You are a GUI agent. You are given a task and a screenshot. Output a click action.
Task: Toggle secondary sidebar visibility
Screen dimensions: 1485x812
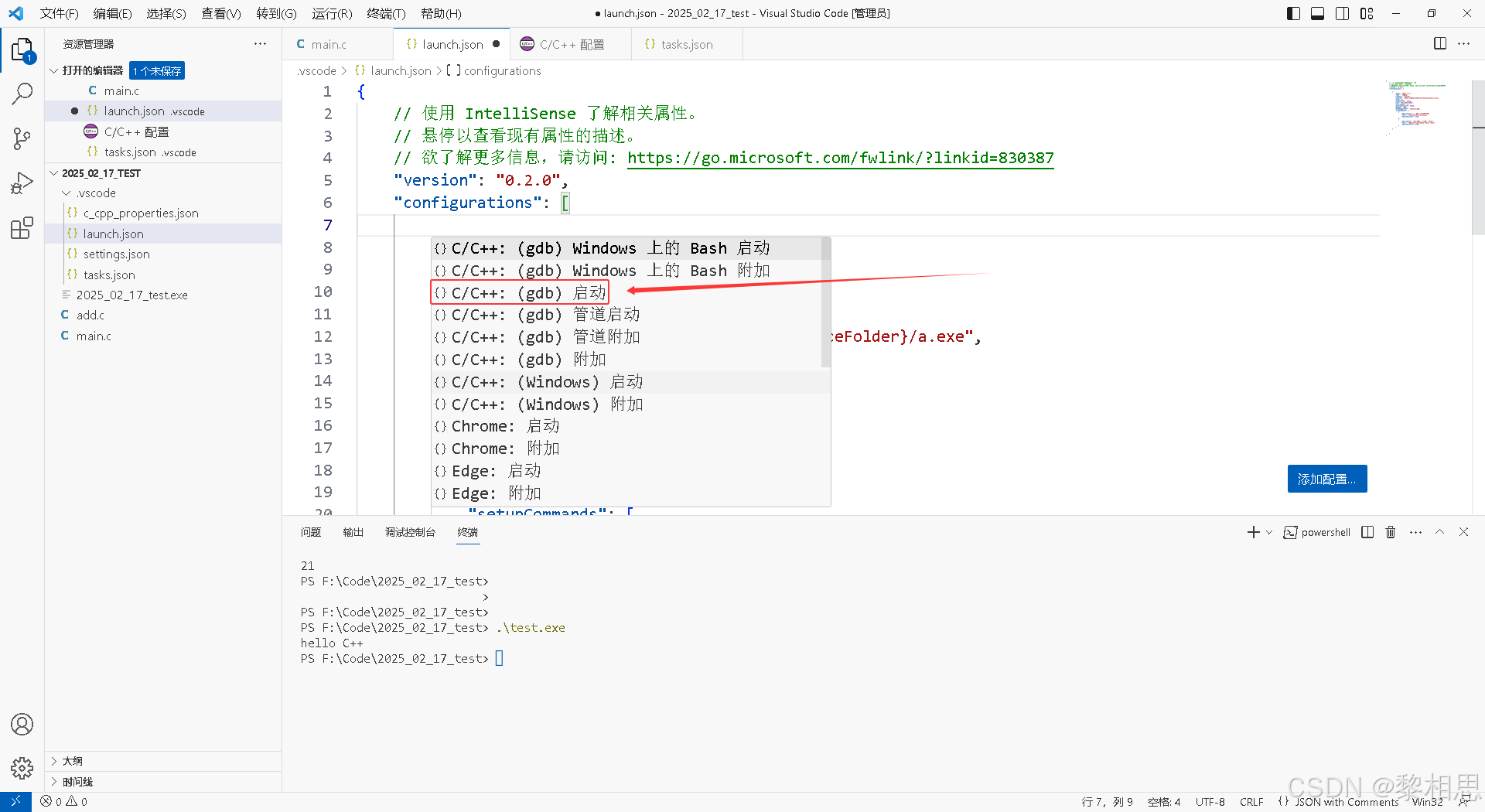[1343, 13]
